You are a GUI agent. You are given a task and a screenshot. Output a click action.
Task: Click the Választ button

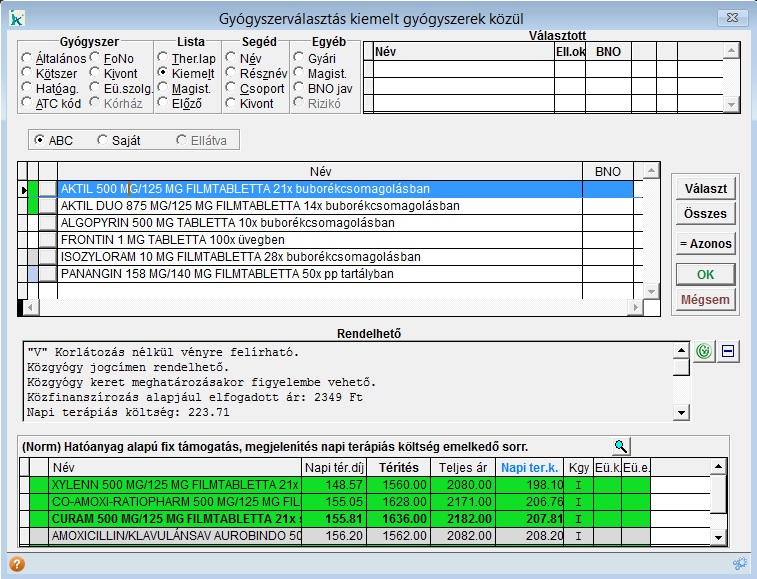click(705, 188)
